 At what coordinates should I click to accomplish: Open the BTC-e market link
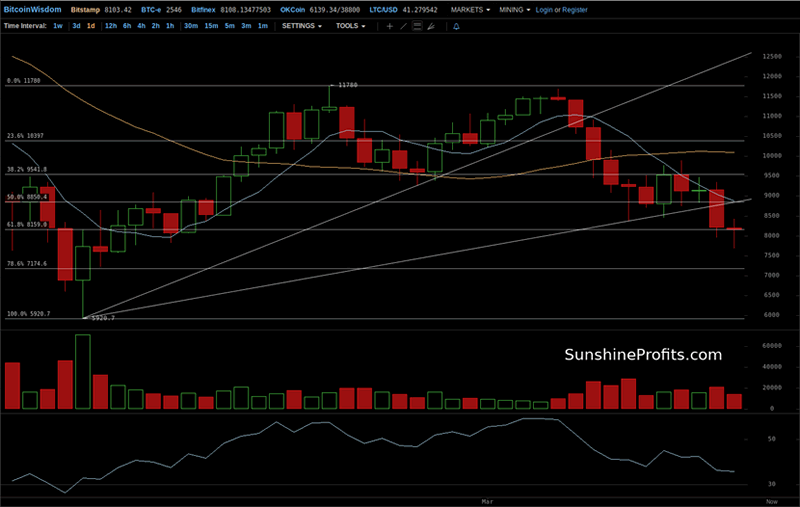(x=152, y=10)
